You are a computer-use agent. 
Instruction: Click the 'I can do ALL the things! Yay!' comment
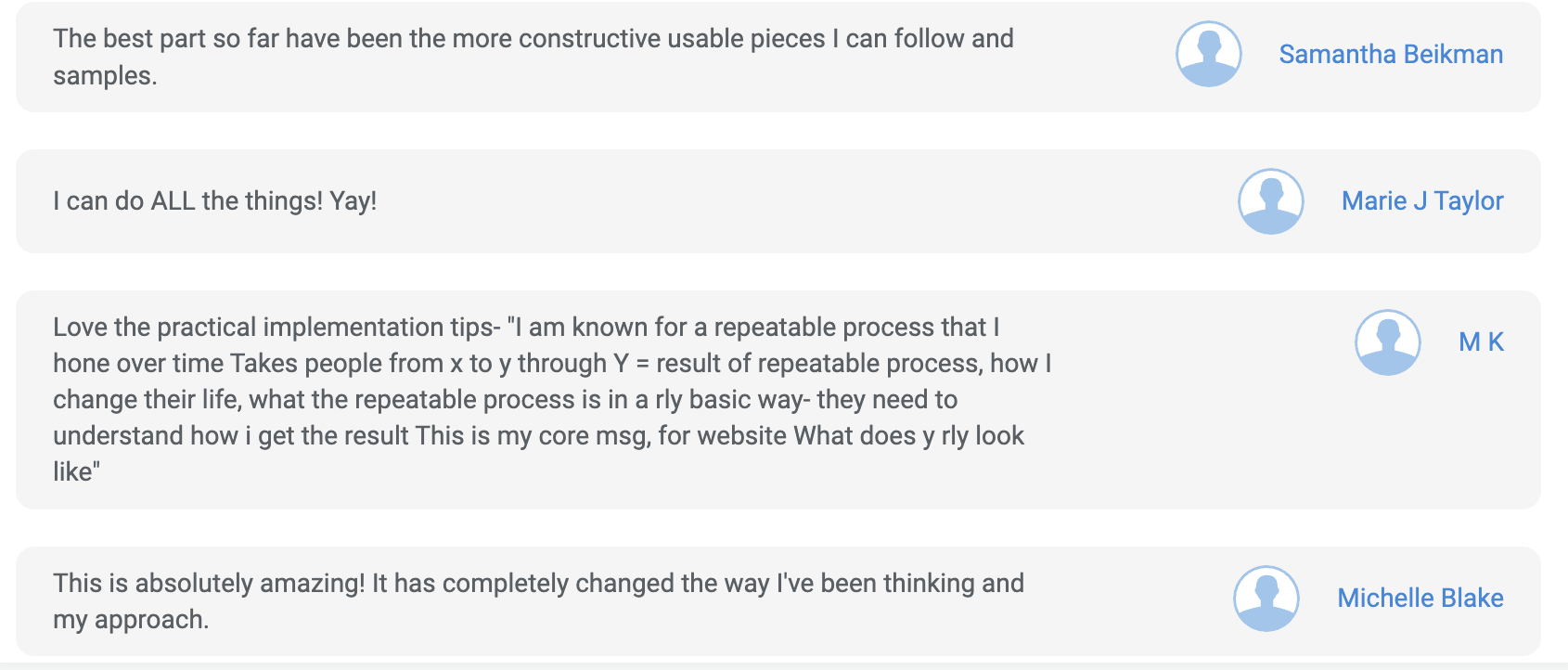point(214,201)
